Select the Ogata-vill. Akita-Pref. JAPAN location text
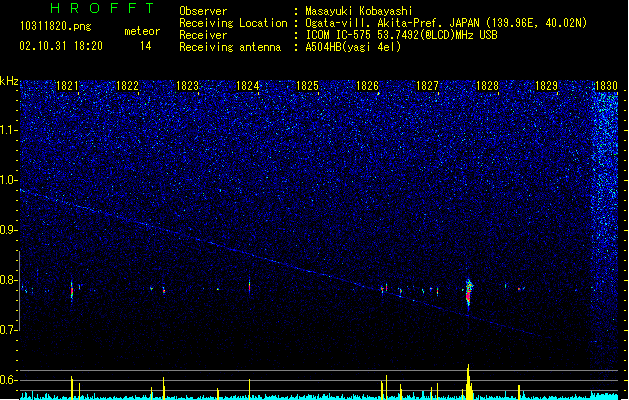Viewport: 629px width, 400px height. coord(446,23)
